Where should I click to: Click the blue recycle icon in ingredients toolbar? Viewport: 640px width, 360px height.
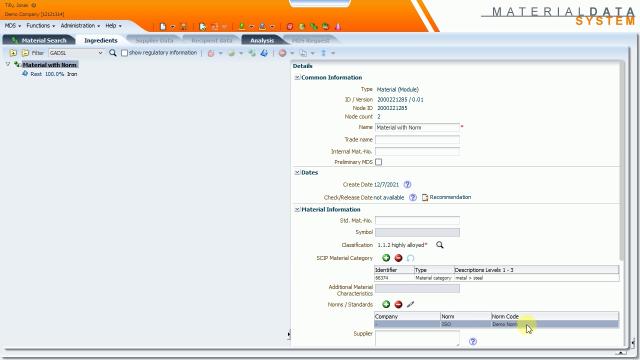click(x=264, y=53)
